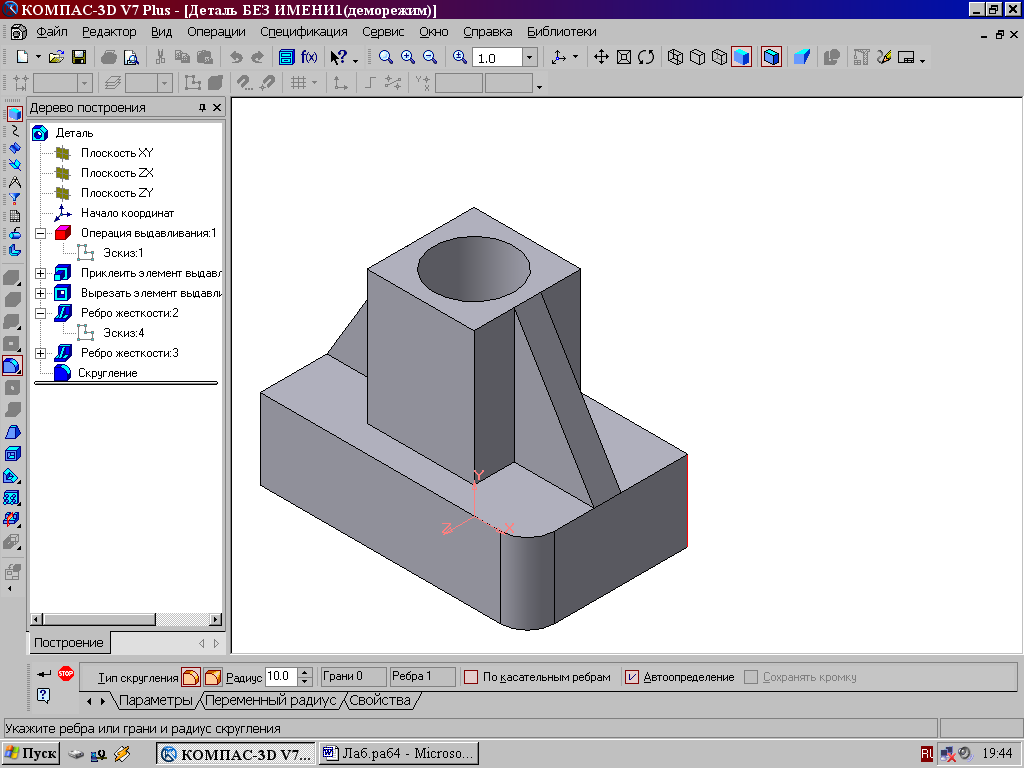Open the Редактор menu
Image resolution: width=1024 pixels, height=768 pixels.
point(109,31)
